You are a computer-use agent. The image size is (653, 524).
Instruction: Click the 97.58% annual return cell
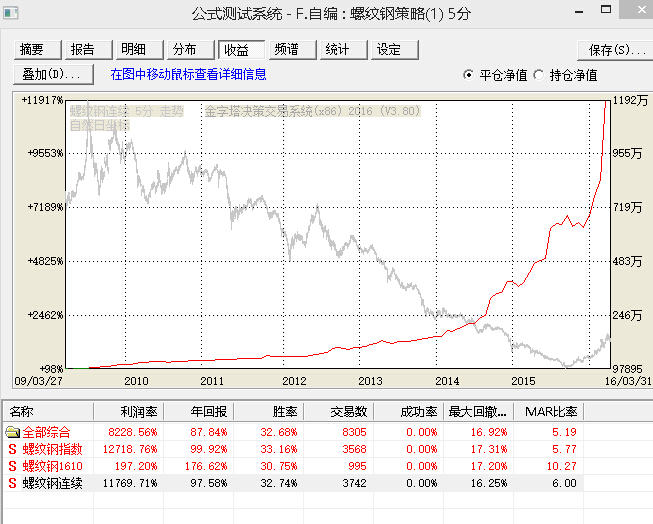click(x=209, y=483)
